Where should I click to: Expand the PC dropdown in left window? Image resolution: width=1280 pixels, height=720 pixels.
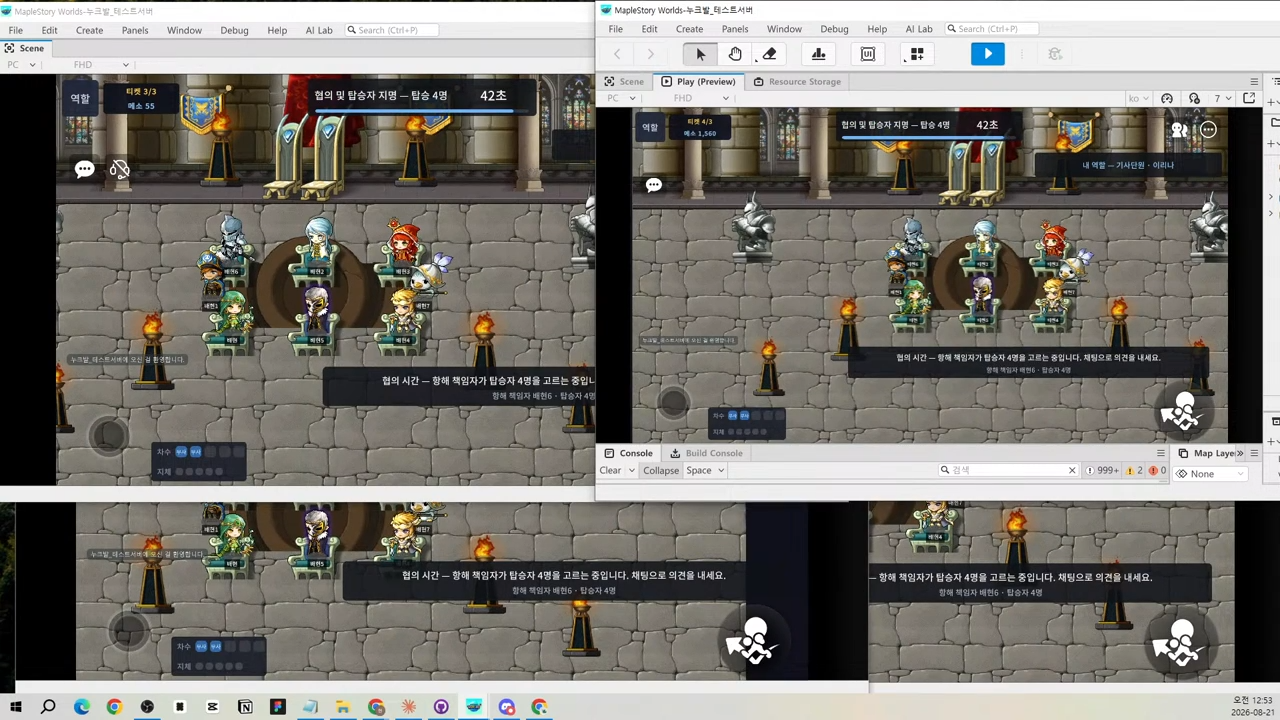pyautogui.click(x=21, y=65)
